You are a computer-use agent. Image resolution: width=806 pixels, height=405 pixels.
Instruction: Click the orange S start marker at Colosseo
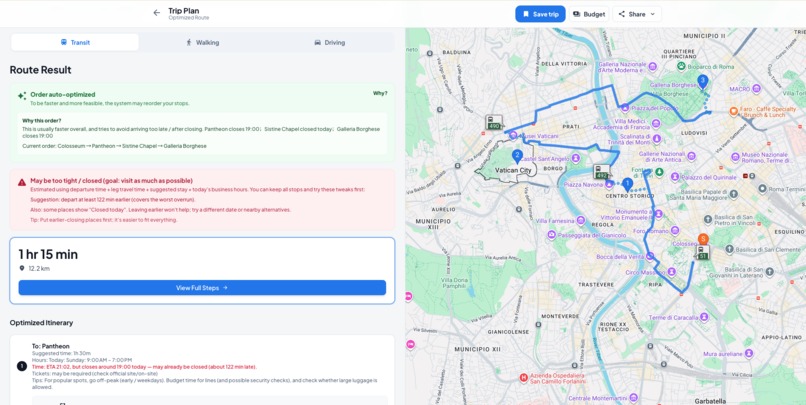point(703,239)
